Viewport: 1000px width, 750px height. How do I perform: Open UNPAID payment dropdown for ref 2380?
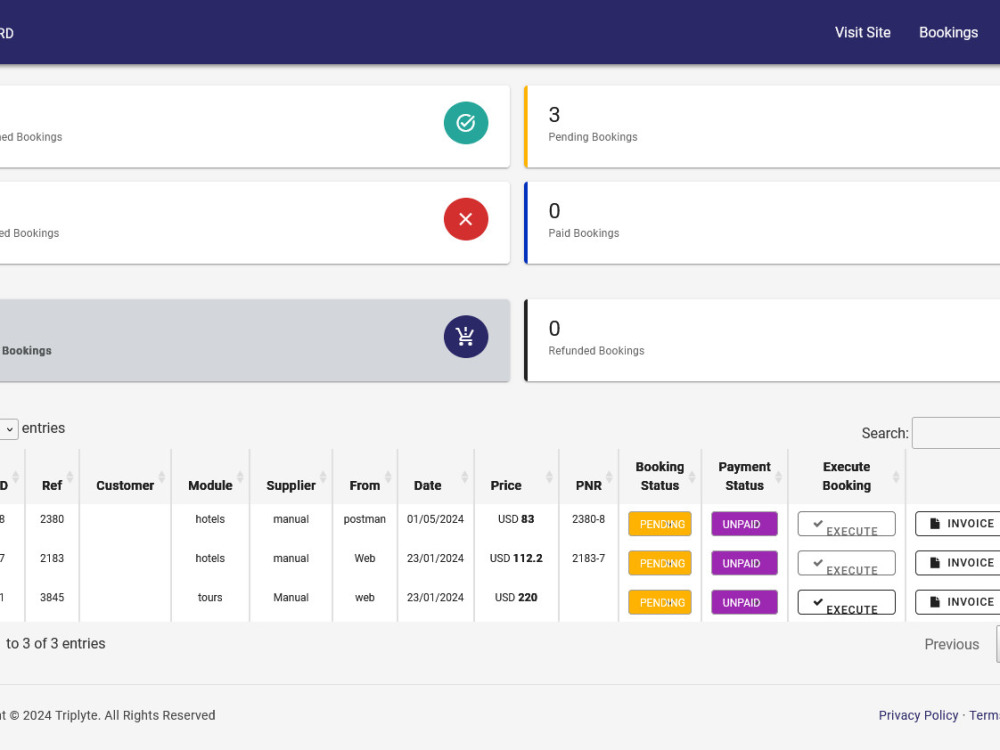[x=744, y=524]
